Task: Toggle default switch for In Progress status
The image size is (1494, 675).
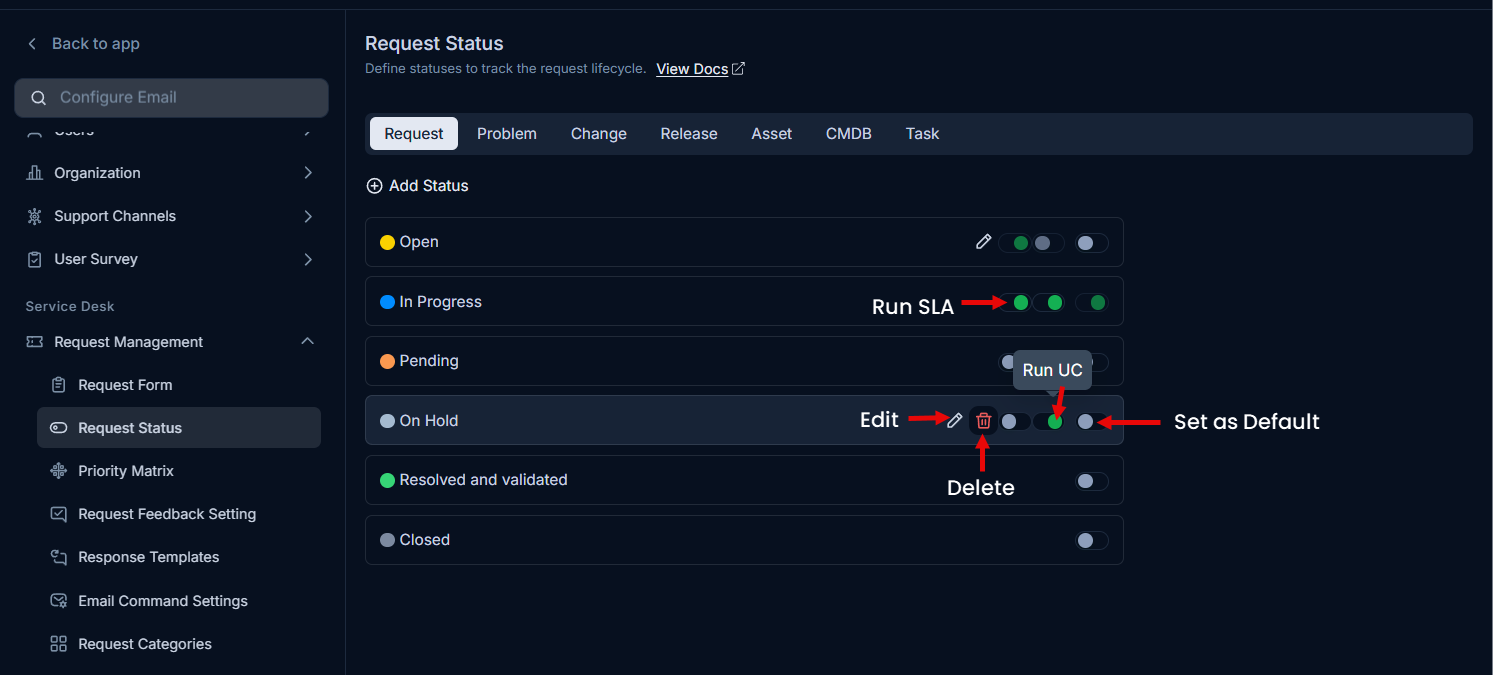Action: pos(1092,302)
